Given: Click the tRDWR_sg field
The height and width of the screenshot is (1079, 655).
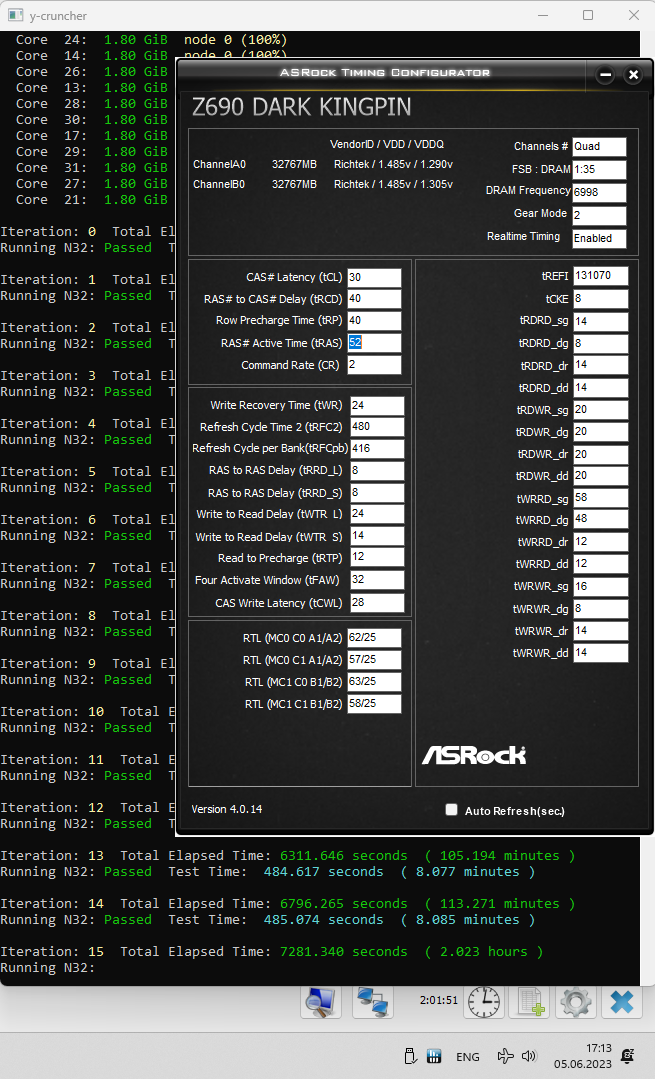Looking at the screenshot, I should (601, 410).
